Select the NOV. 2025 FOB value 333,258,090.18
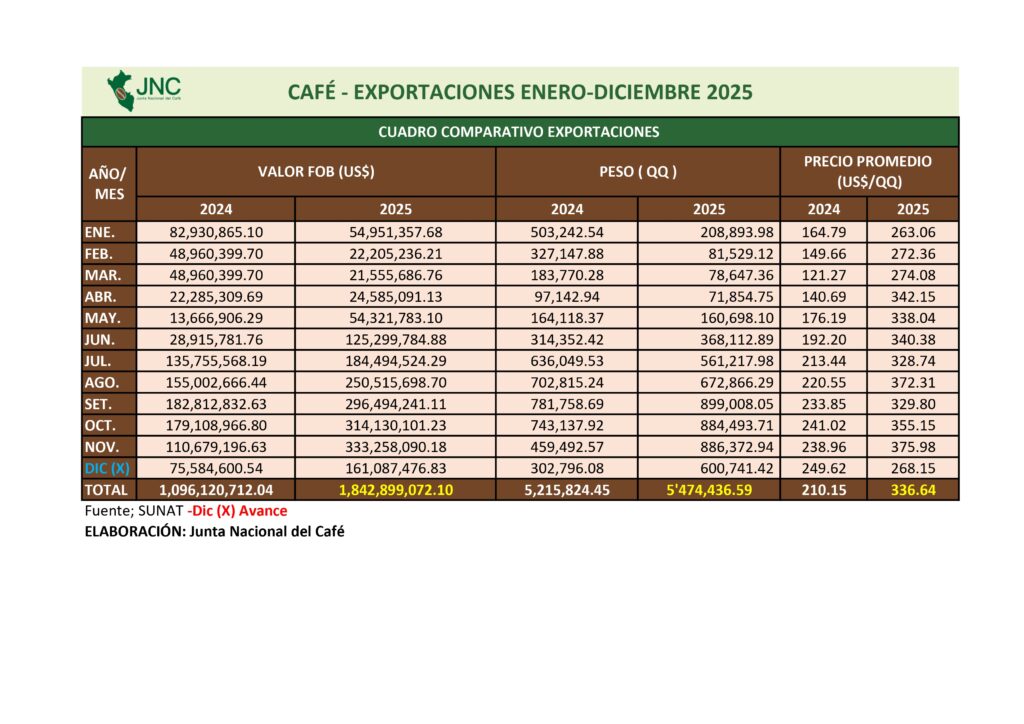The width and height of the screenshot is (1024, 724). 396,447
